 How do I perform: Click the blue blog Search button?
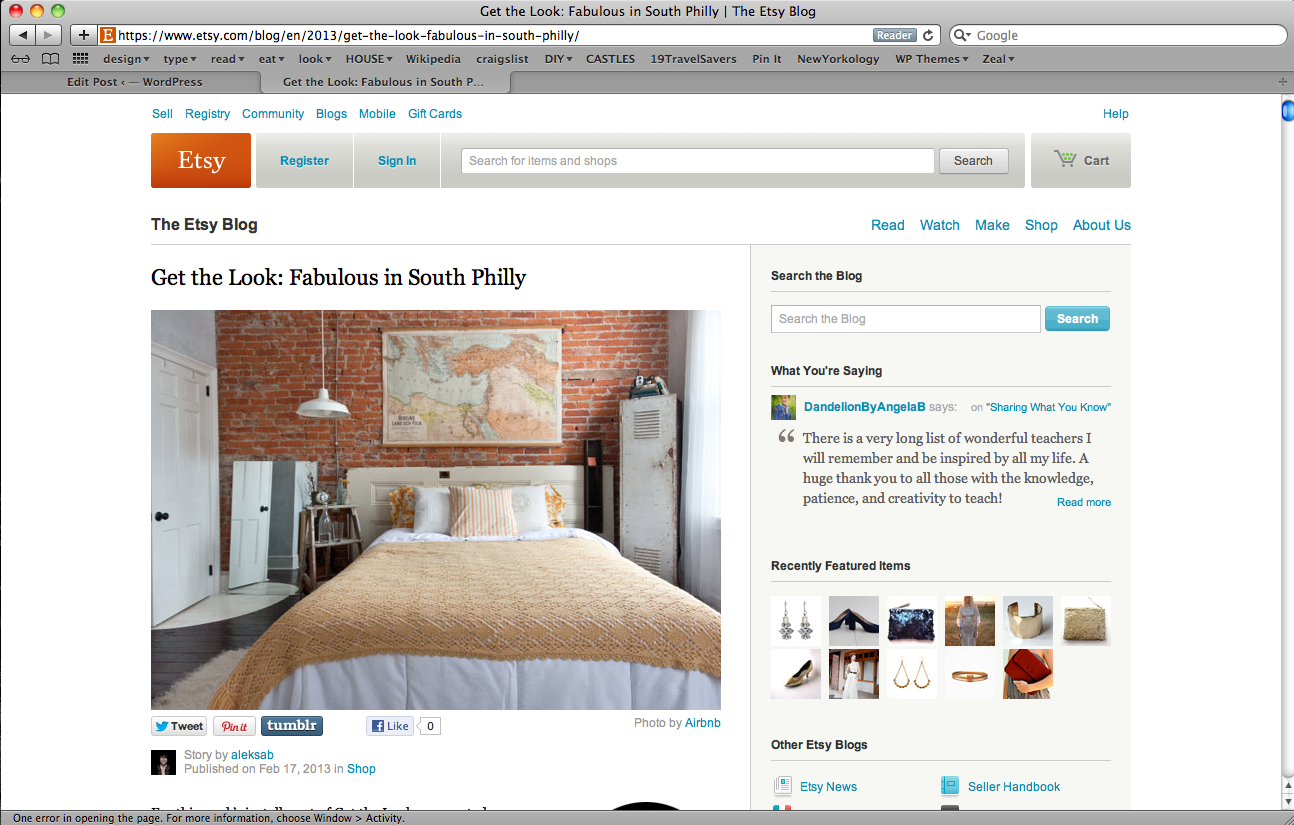click(x=1077, y=319)
